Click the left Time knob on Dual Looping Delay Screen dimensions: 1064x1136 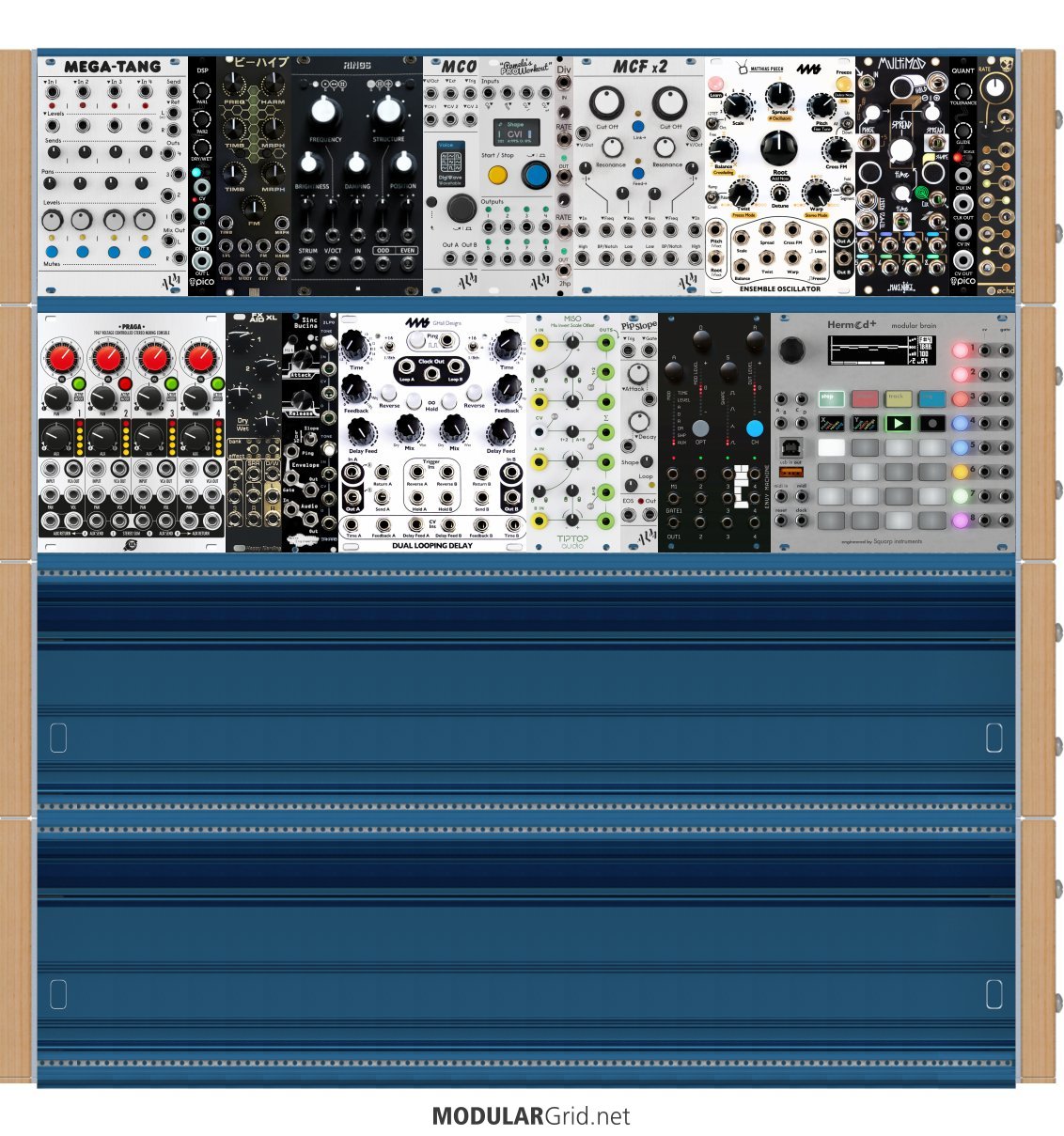tap(355, 346)
